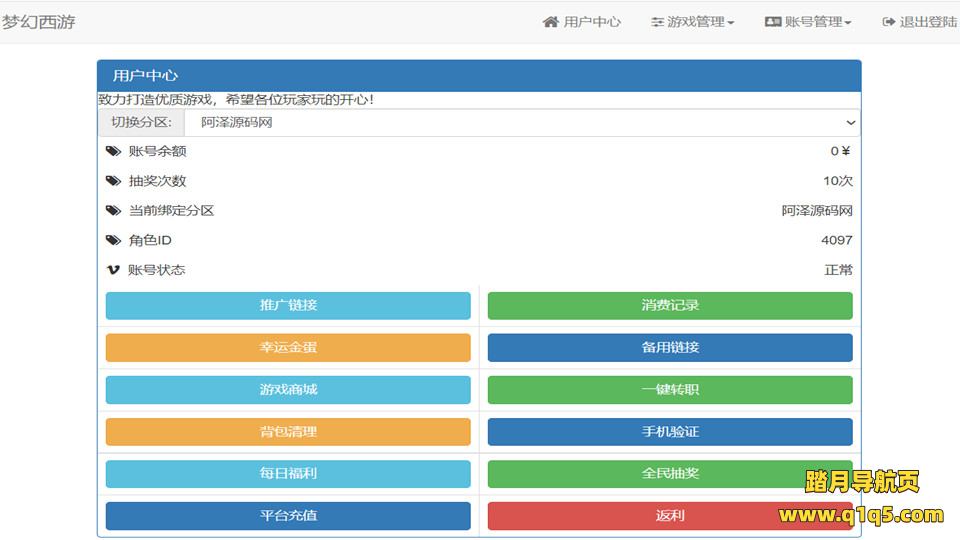Select 退出登陆 to log out
Image resolution: width=960 pixels, height=540 pixels.
pos(927,22)
